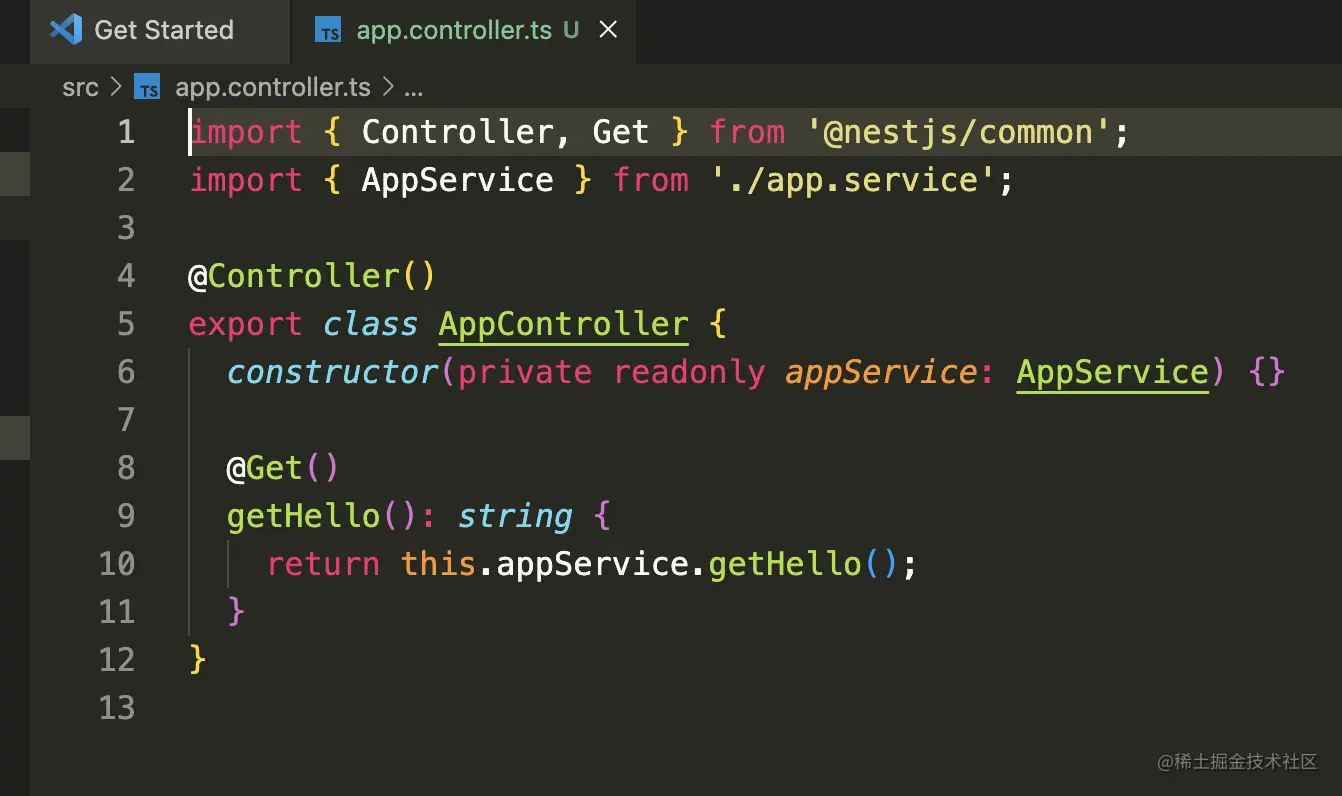Viewport: 1342px width, 796px height.
Task: Click line number 1 in the gutter
Action: point(126,132)
